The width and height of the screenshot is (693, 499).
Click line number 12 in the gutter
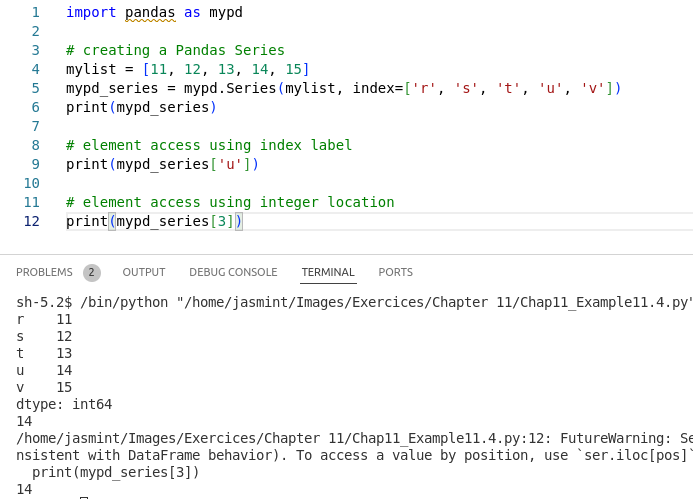pyautogui.click(x=32, y=221)
